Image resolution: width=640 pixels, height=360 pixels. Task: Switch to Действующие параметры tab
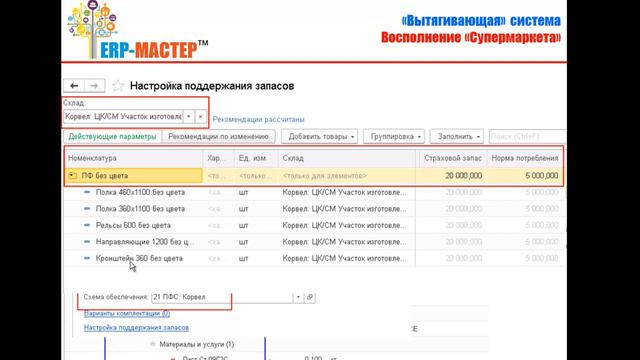pos(112,137)
